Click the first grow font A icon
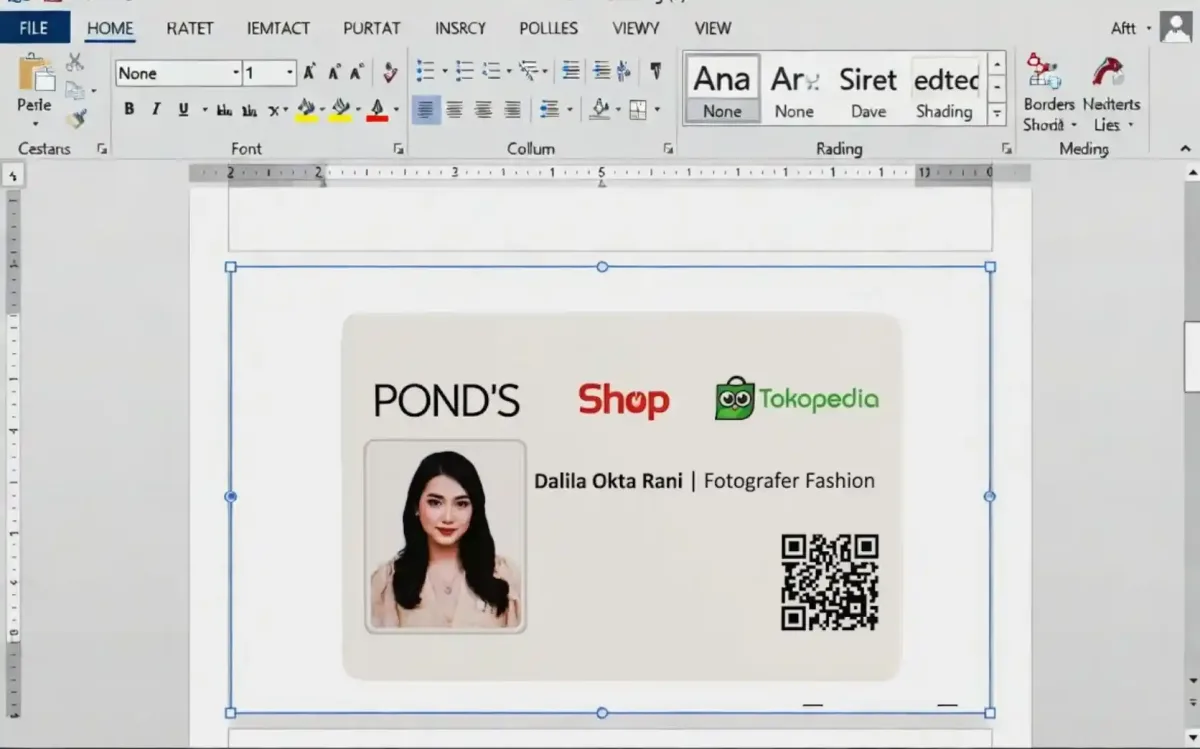This screenshot has width=1200, height=749. (x=310, y=73)
